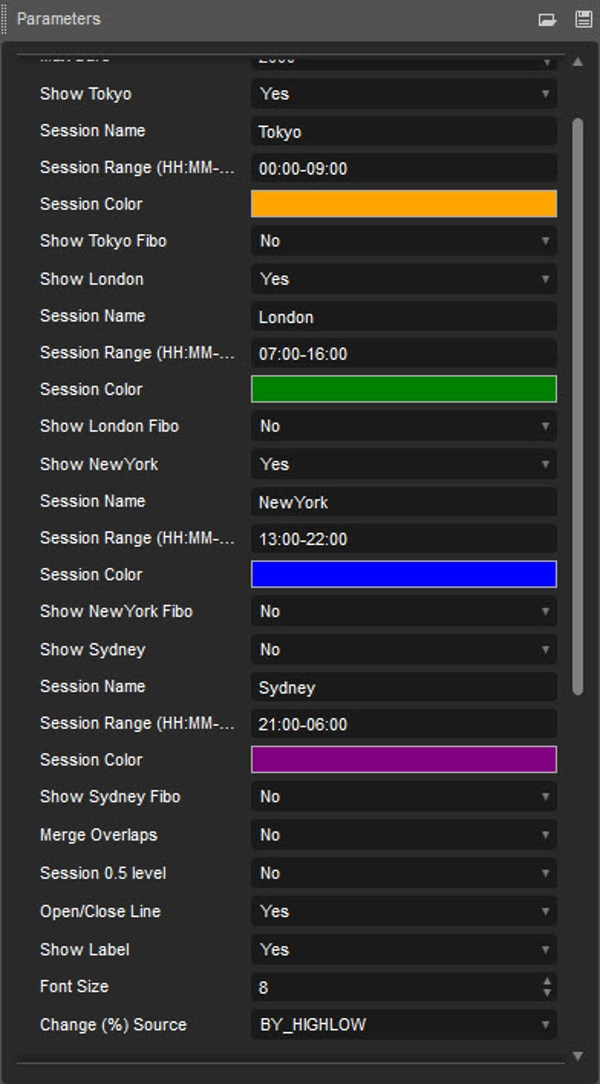The width and height of the screenshot is (600, 1084).
Task: Open the Show NewYork dropdown
Action: click(404, 464)
